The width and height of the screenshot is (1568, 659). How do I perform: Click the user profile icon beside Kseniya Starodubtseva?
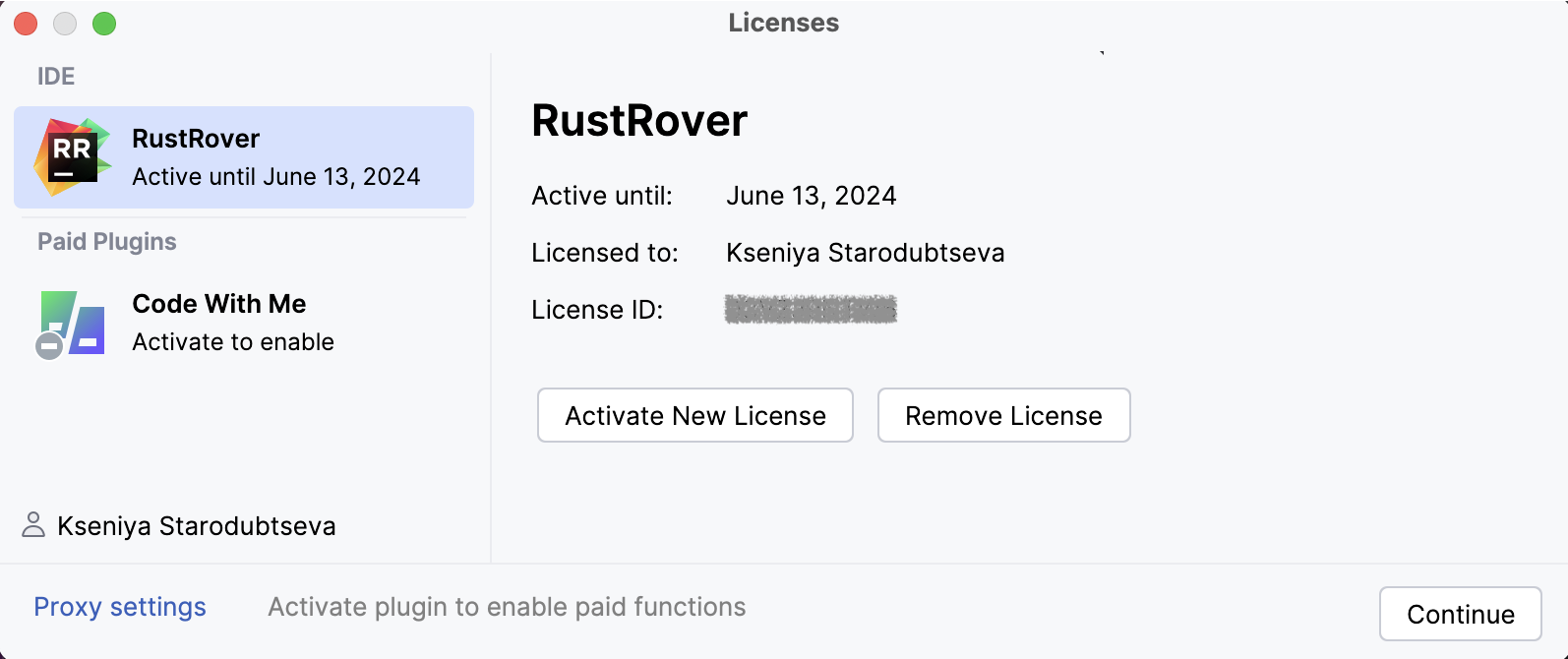[x=33, y=525]
